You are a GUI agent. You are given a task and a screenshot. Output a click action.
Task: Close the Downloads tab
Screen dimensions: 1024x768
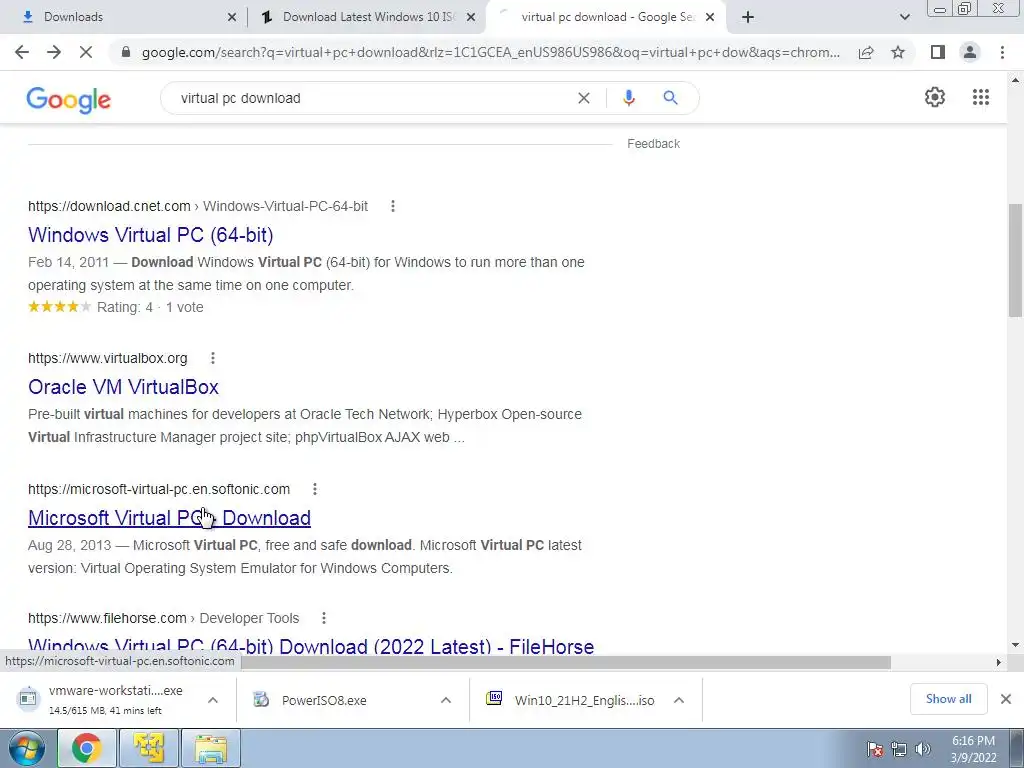point(232,17)
